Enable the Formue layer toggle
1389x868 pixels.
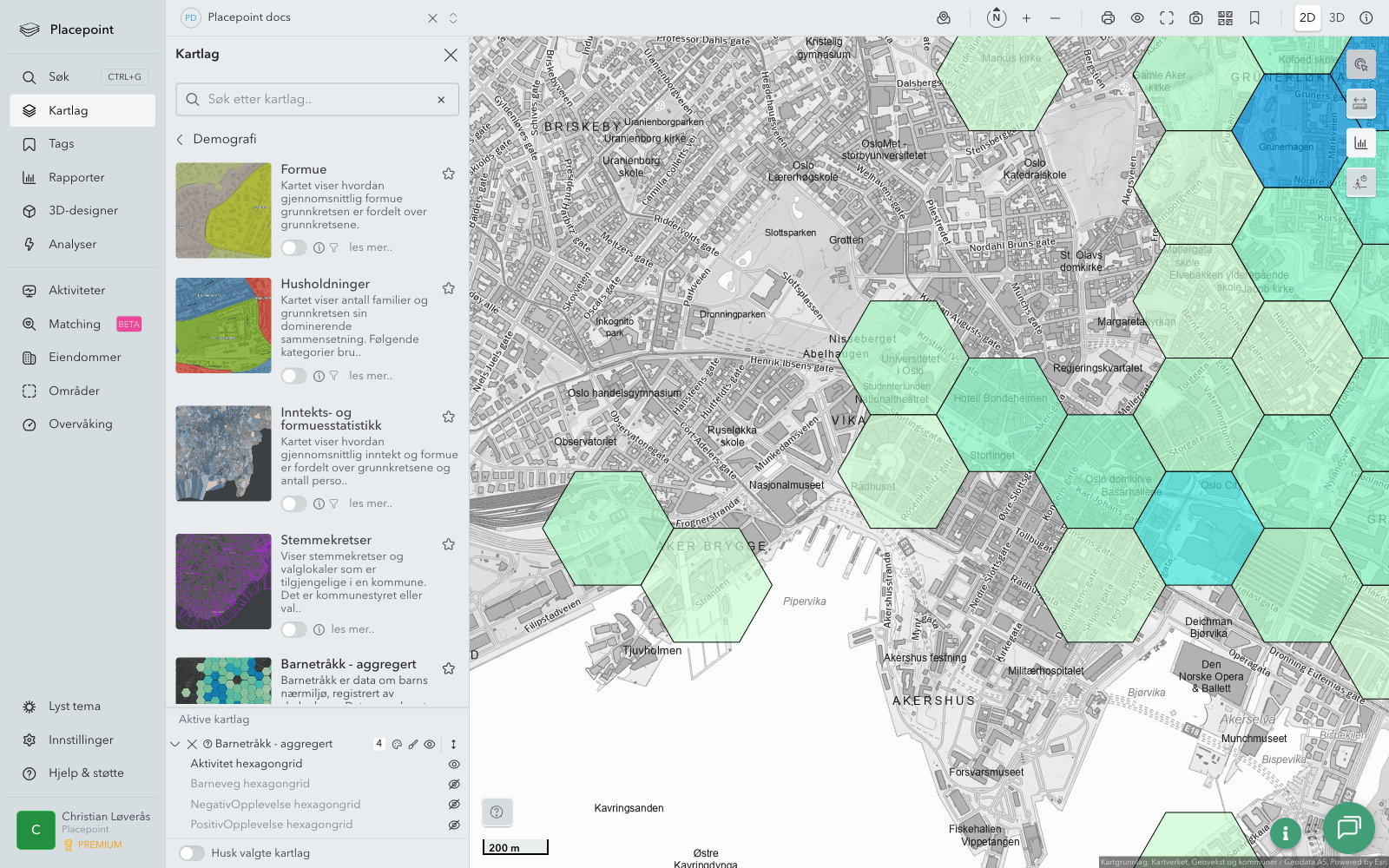pyautogui.click(x=293, y=247)
